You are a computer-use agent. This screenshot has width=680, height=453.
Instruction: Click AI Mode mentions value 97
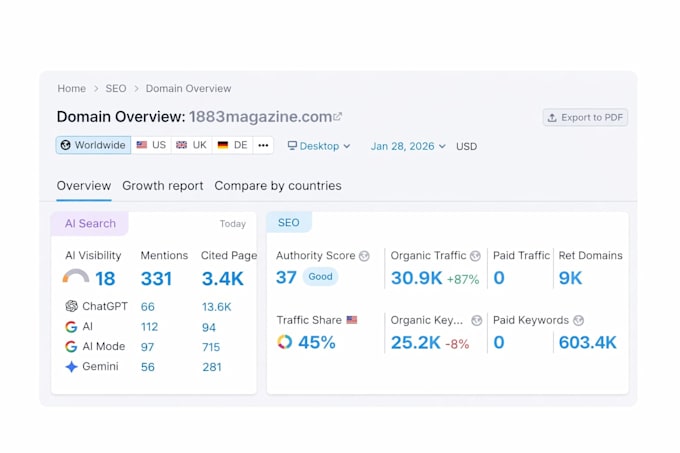tap(147, 347)
